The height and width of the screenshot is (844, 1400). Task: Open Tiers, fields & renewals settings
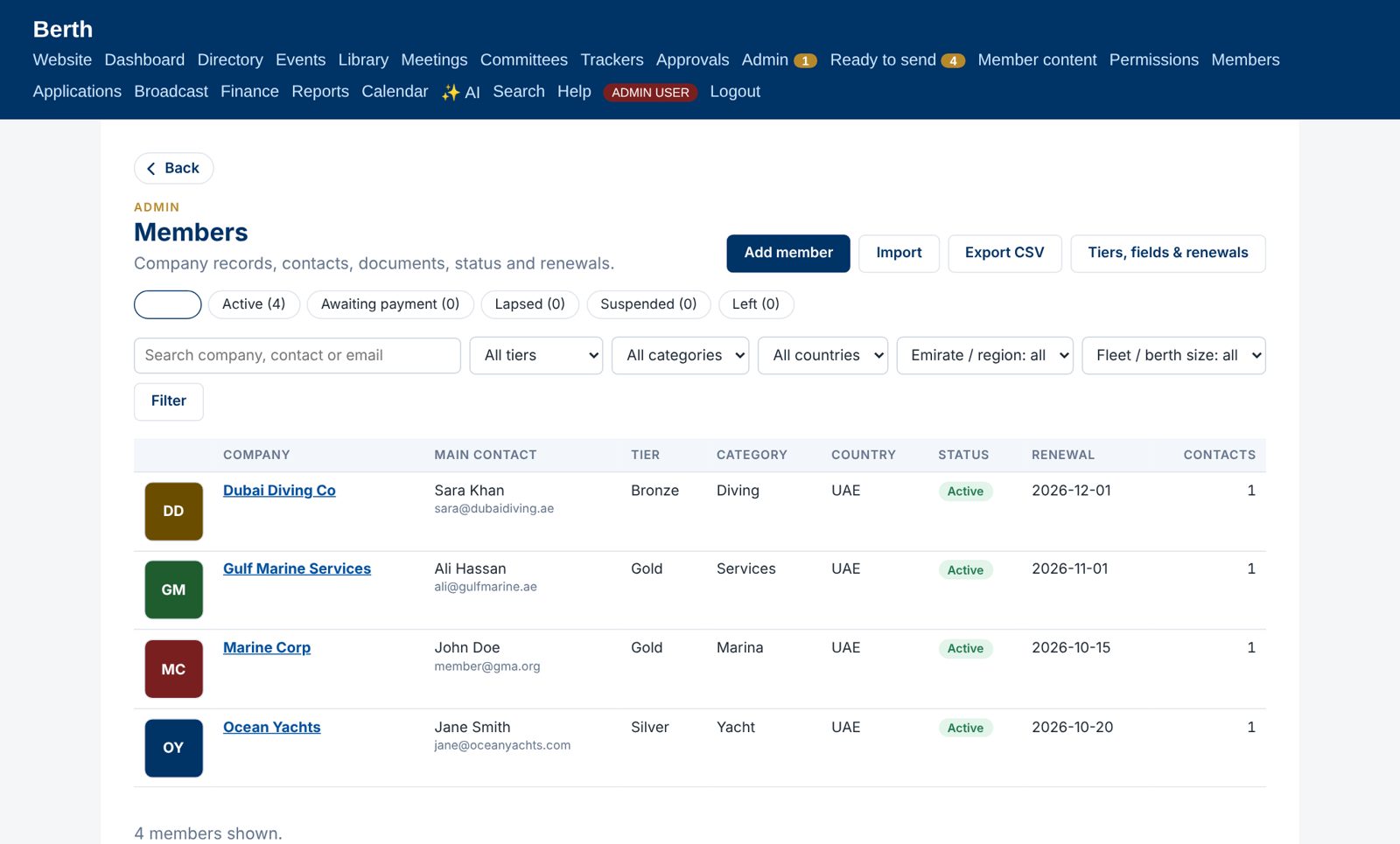[1168, 253]
